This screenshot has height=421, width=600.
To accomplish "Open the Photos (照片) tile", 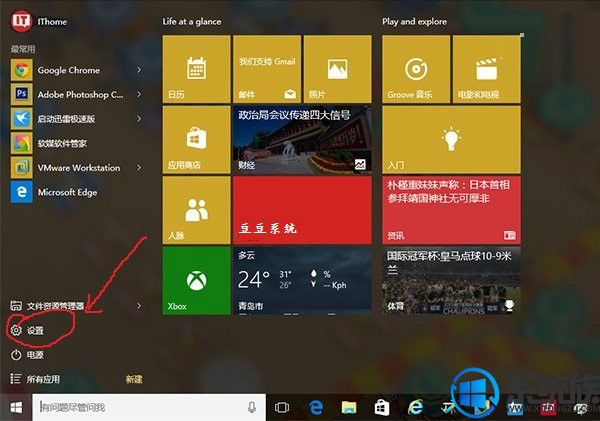I will pos(338,69).
